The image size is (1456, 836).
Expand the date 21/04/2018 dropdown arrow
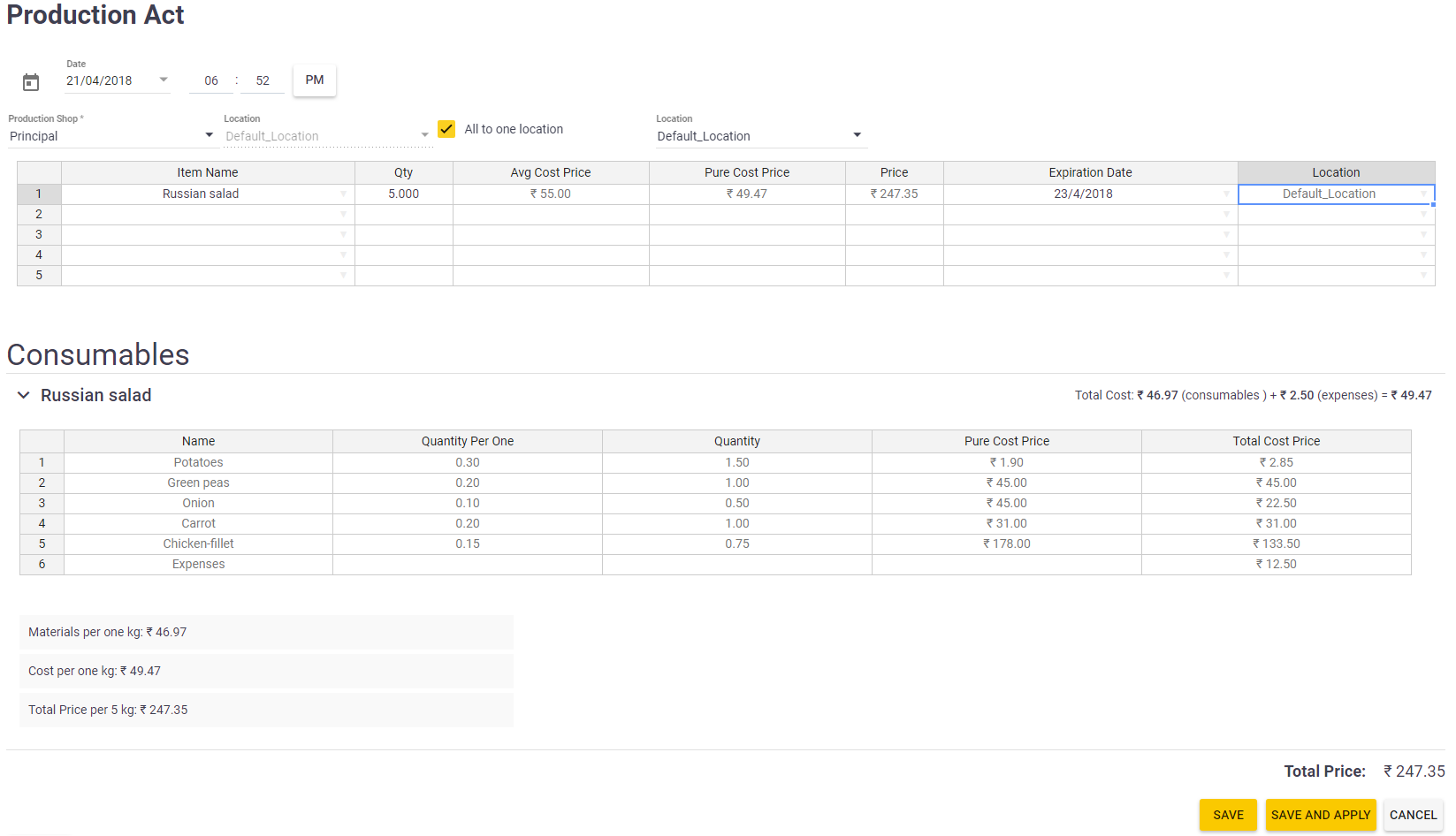click(164, 80)
